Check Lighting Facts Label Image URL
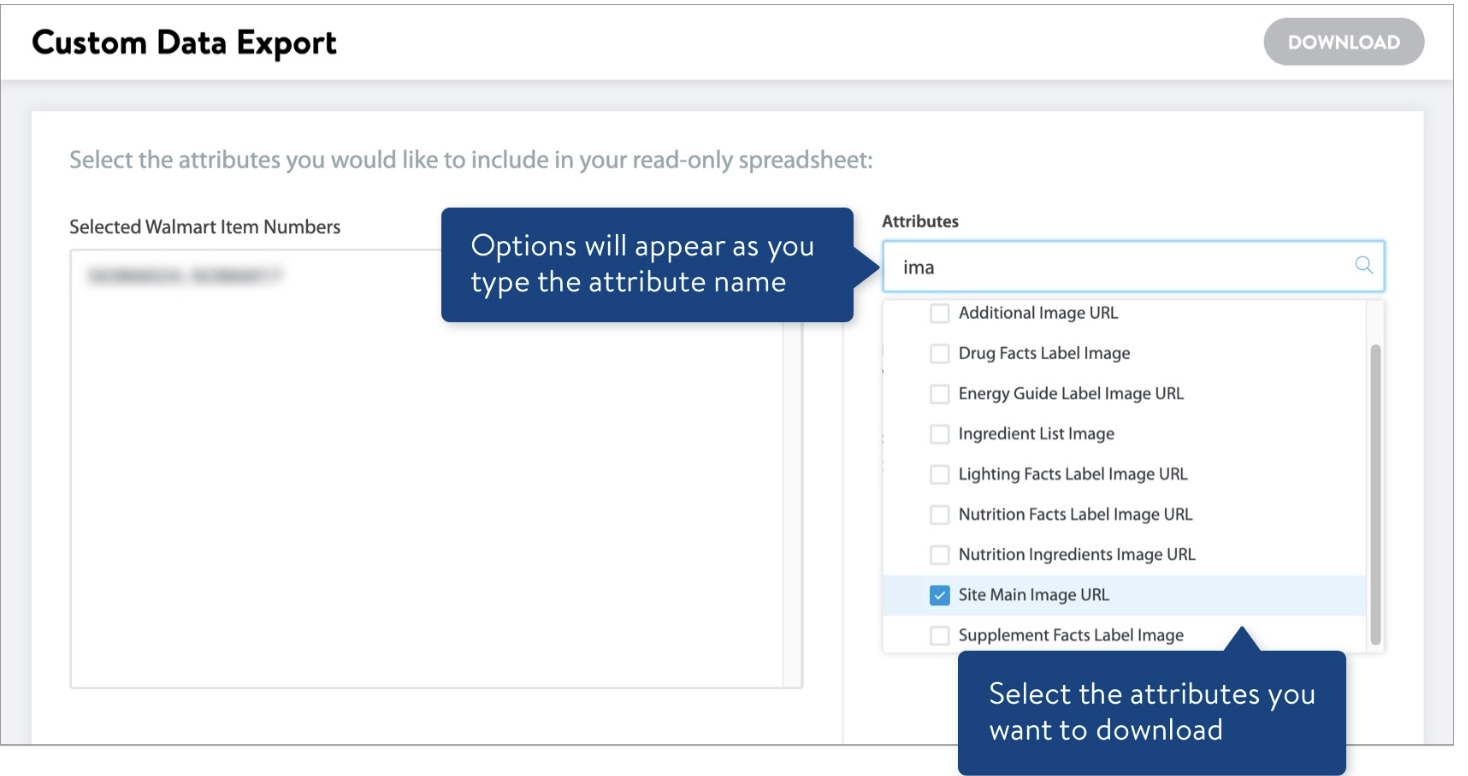 (939, 473)
